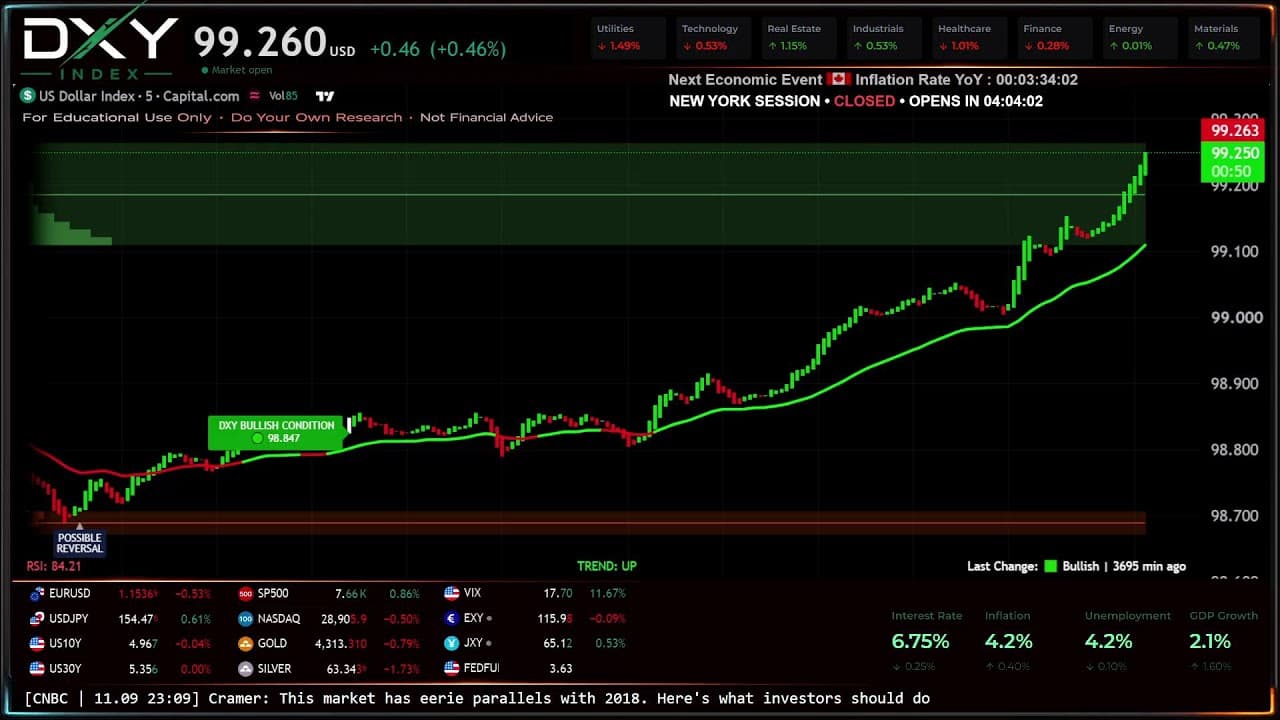Click the US10Y ticker name
Image resolution: width=1280 pixels, height=720 pixels.
(x=65, y=644)
